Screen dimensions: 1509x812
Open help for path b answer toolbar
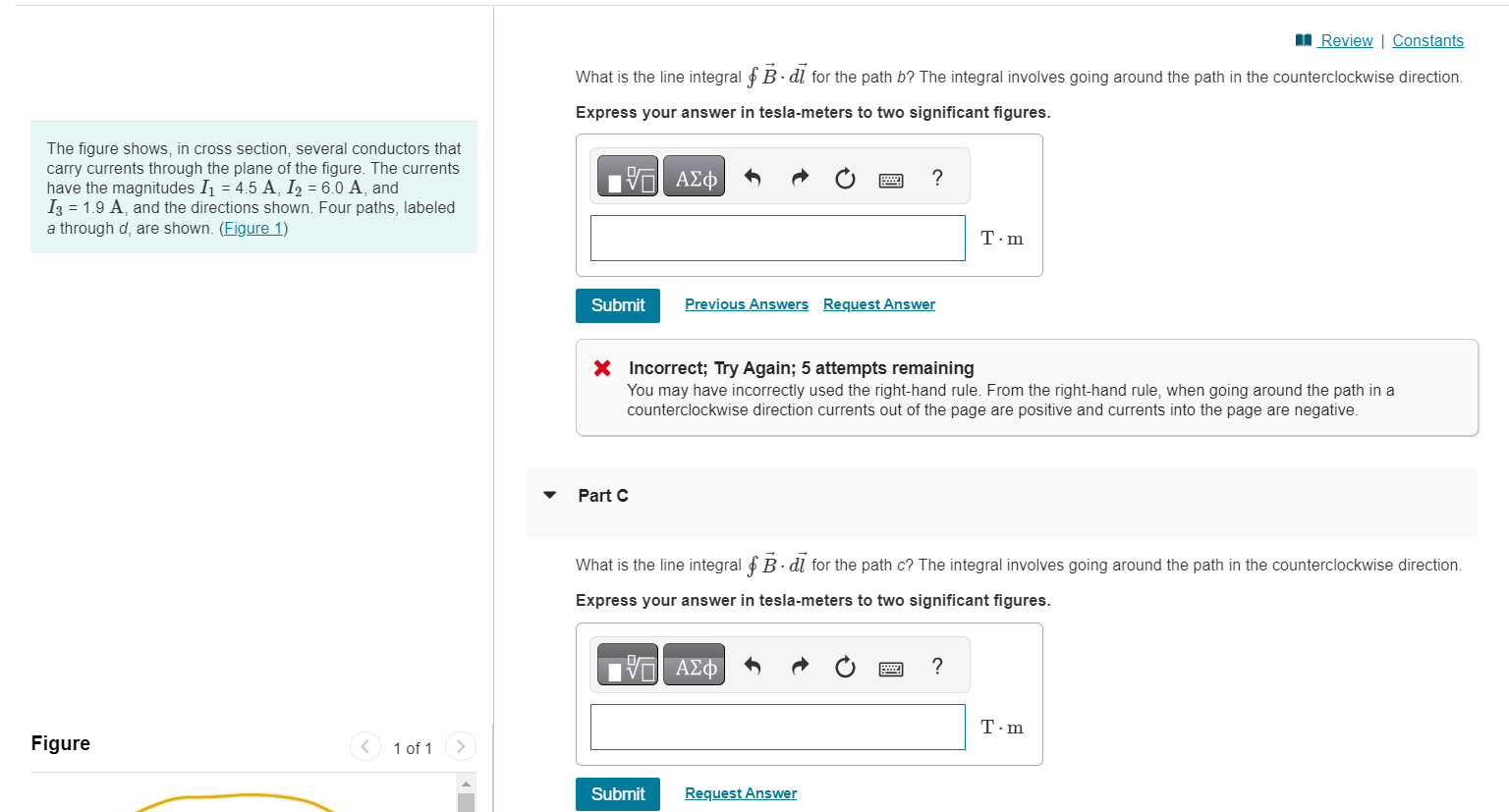coord(937,178)
